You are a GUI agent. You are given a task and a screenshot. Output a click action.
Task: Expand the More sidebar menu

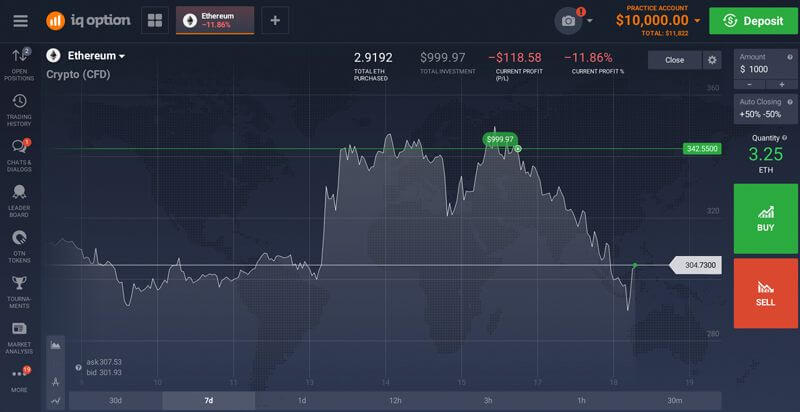tap(19, 379)
